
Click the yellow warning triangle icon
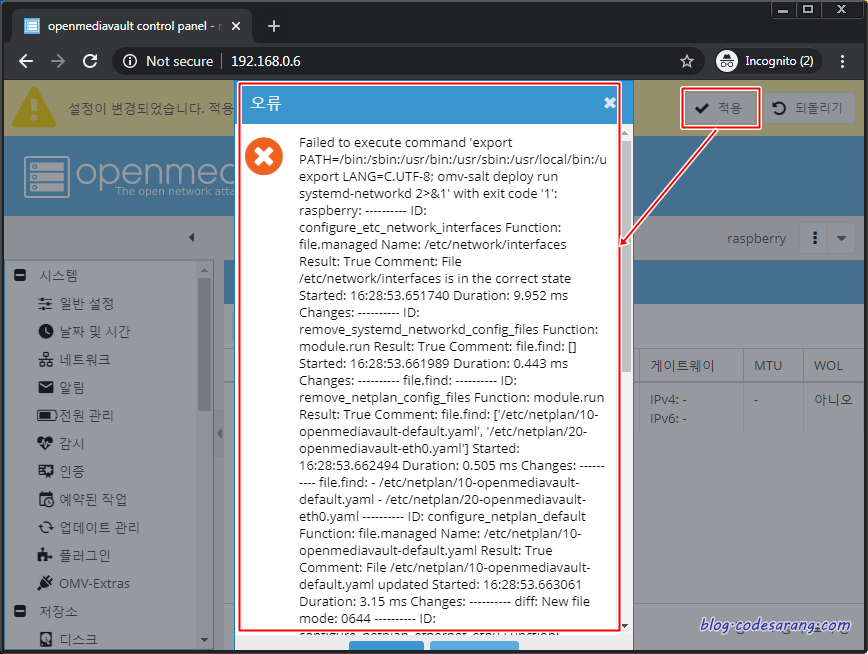click(34, 107)
